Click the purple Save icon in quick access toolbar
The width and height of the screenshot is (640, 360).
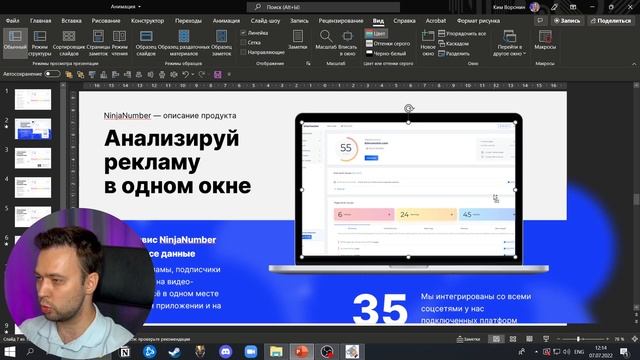tap(218, 74)
